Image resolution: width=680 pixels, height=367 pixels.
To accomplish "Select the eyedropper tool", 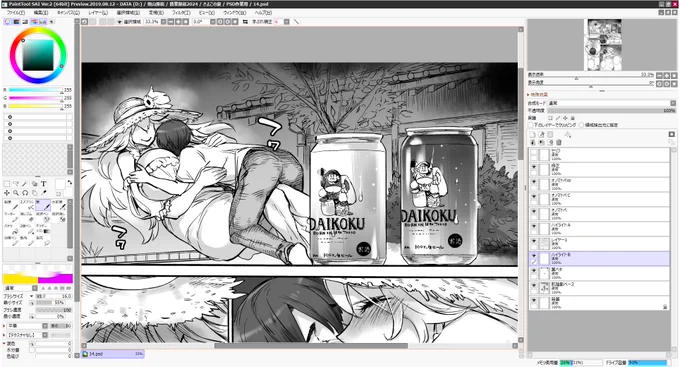I will tap(43, 193).
